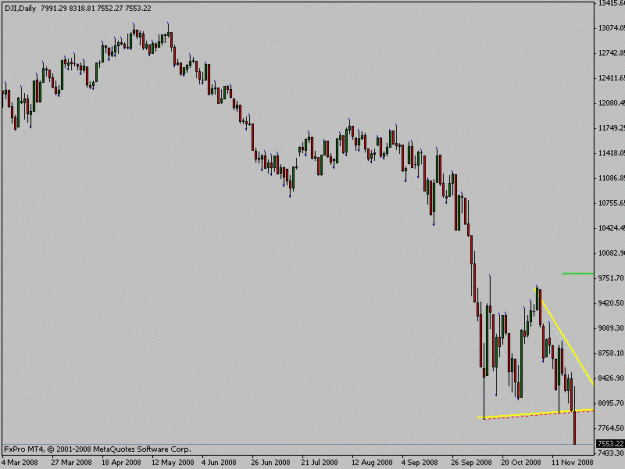Click the DJI,Daily chart title text
The height and width of the screenshot is (469, 625).
point(20,8)
